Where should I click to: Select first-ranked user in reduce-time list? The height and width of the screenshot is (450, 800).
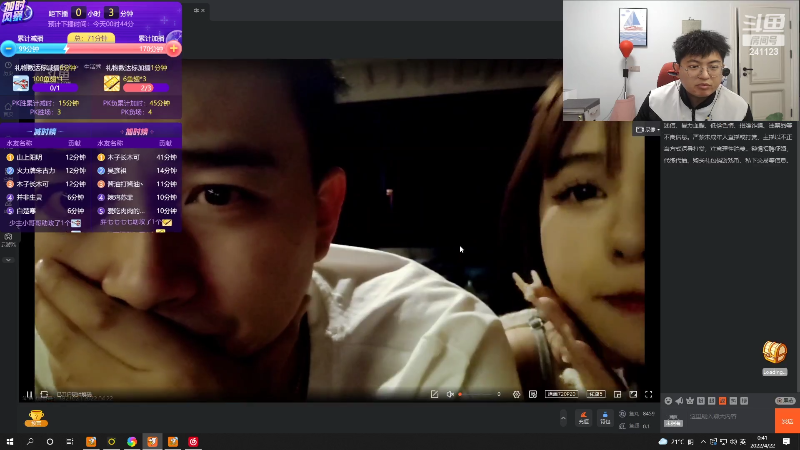pyautogui.click(x=45, y=157)
